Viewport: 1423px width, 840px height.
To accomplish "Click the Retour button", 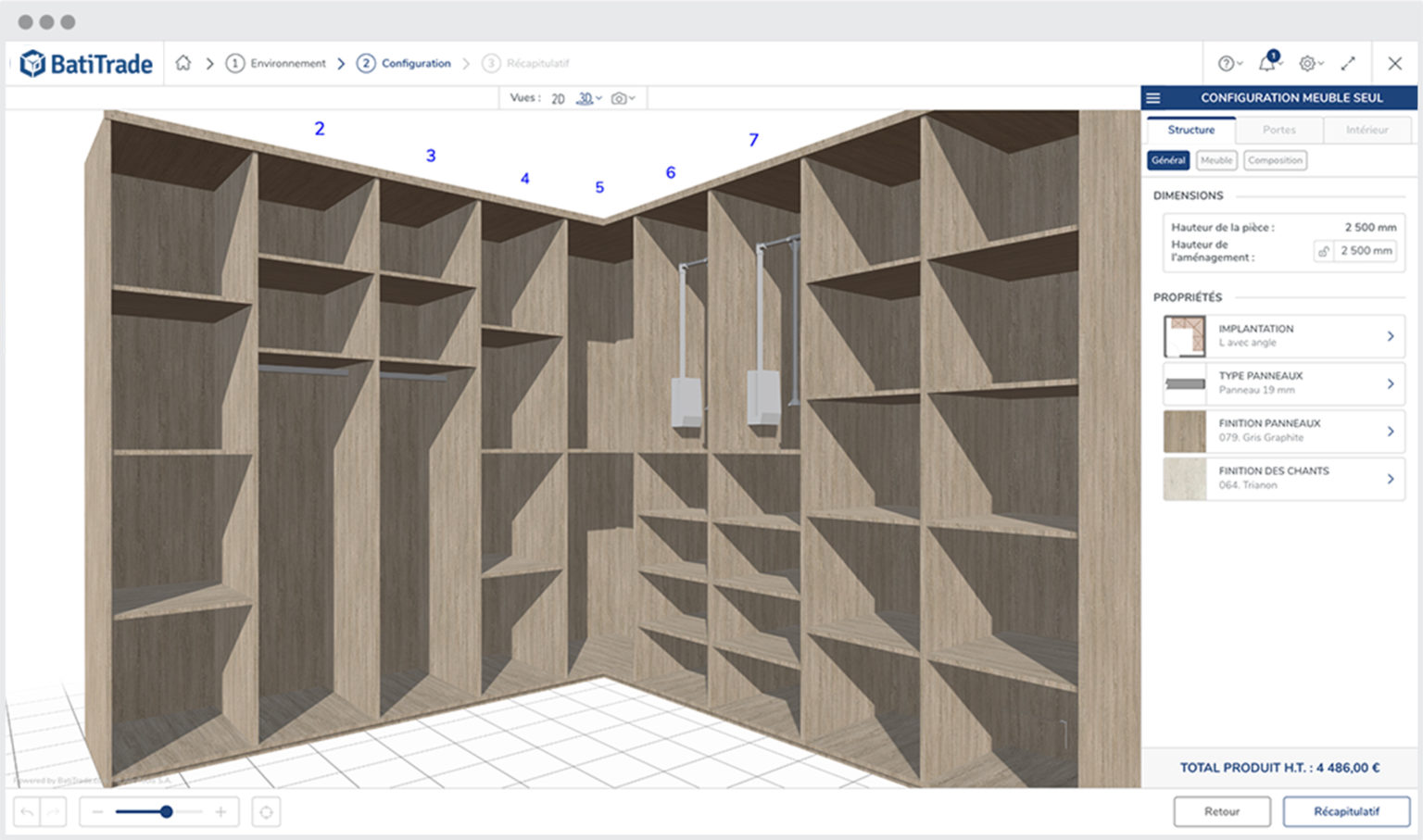I will coord(1221,811).
